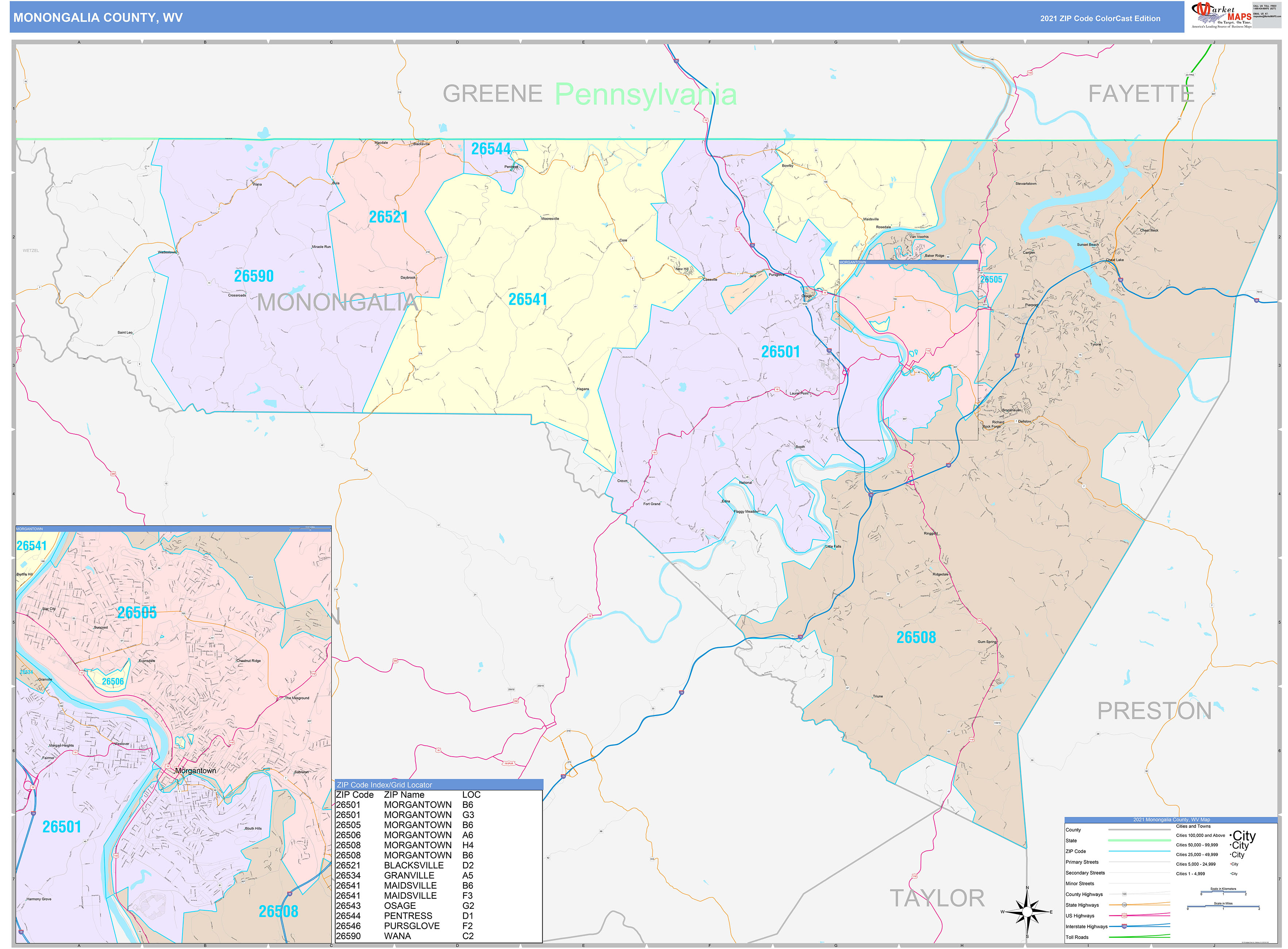The image size is (1288, 949).
Task: Click the 'Triune' town label
Action: coord(877,696)
